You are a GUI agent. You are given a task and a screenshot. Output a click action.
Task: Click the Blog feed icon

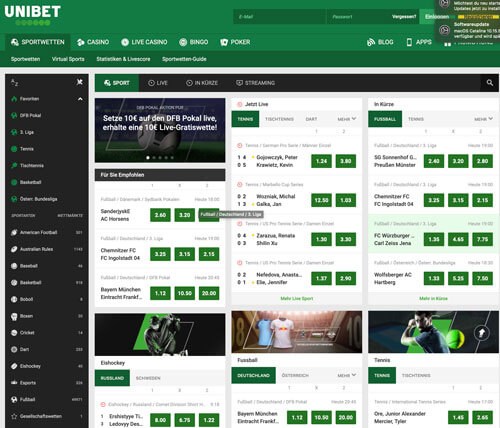(371, 42)
